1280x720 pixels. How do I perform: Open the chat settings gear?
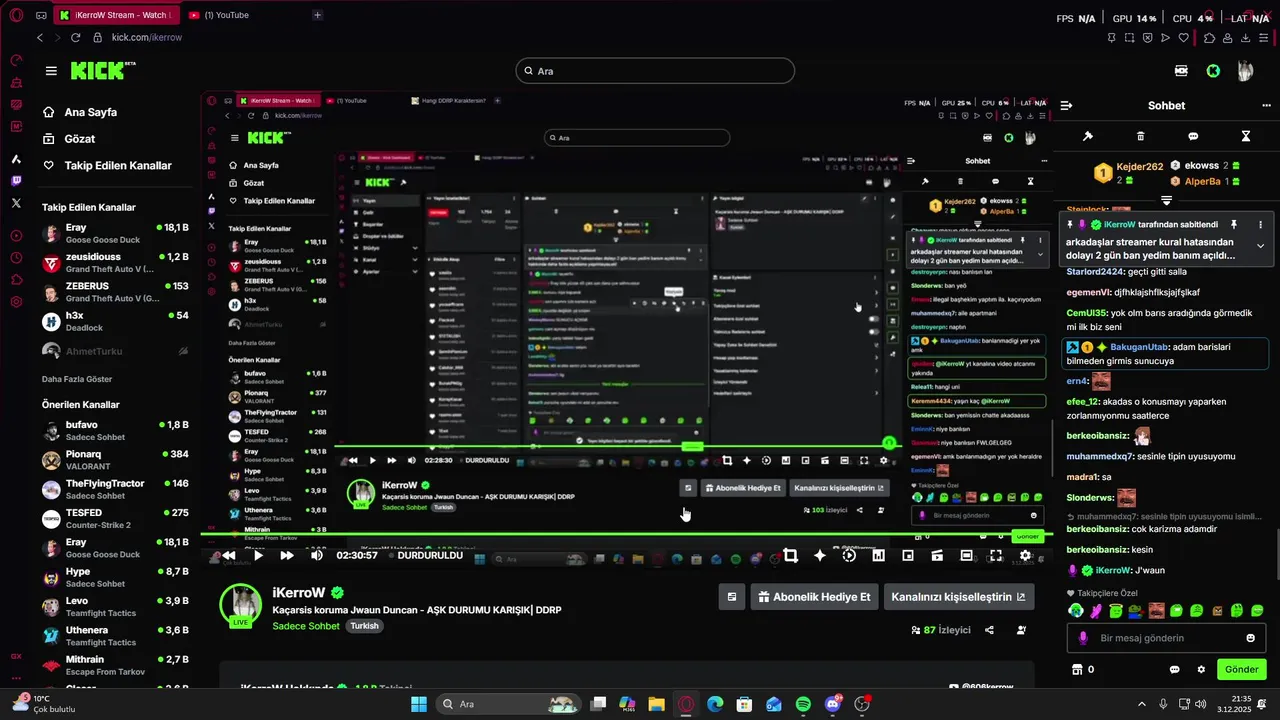click(1201, 669)
